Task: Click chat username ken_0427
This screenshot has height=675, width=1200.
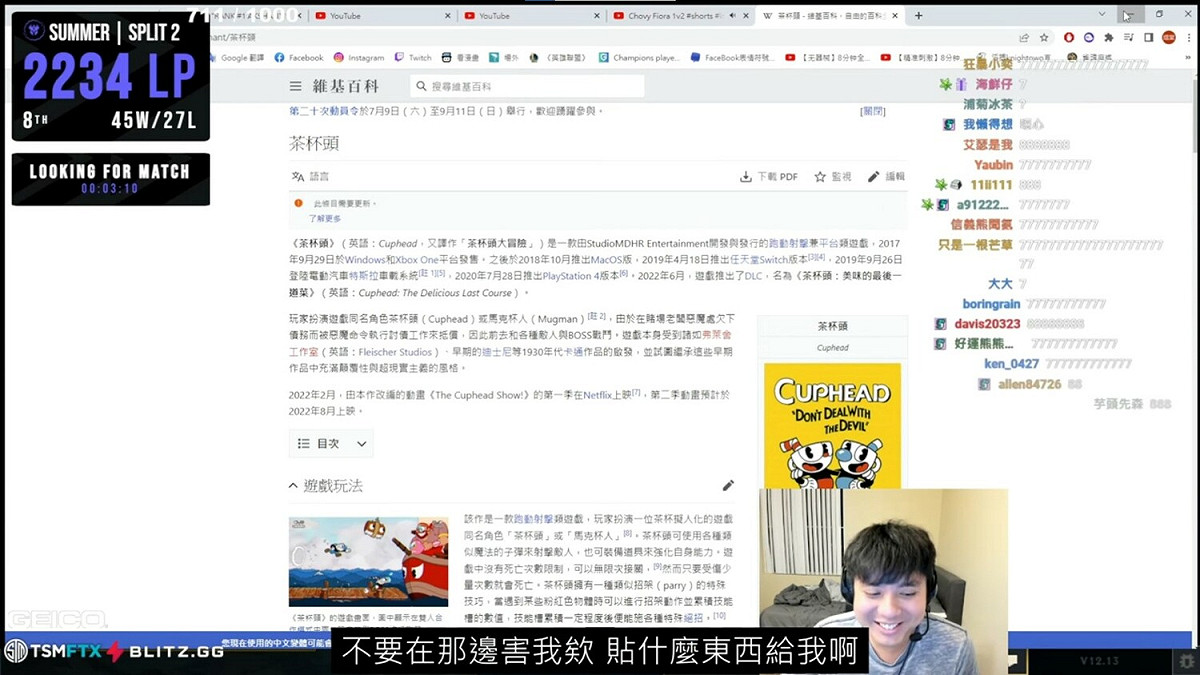Action: (1011, 364)
